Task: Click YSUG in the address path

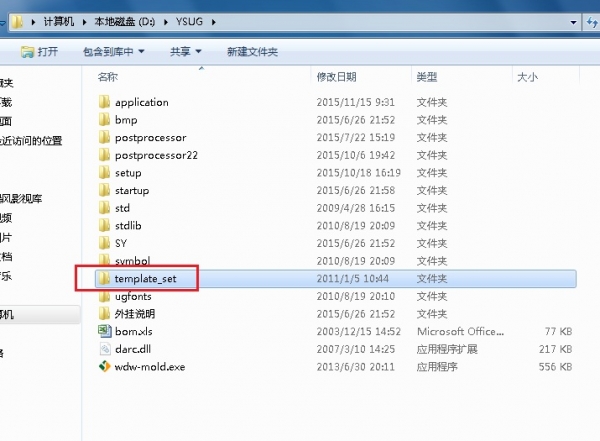Action: (x=189, y=22)
